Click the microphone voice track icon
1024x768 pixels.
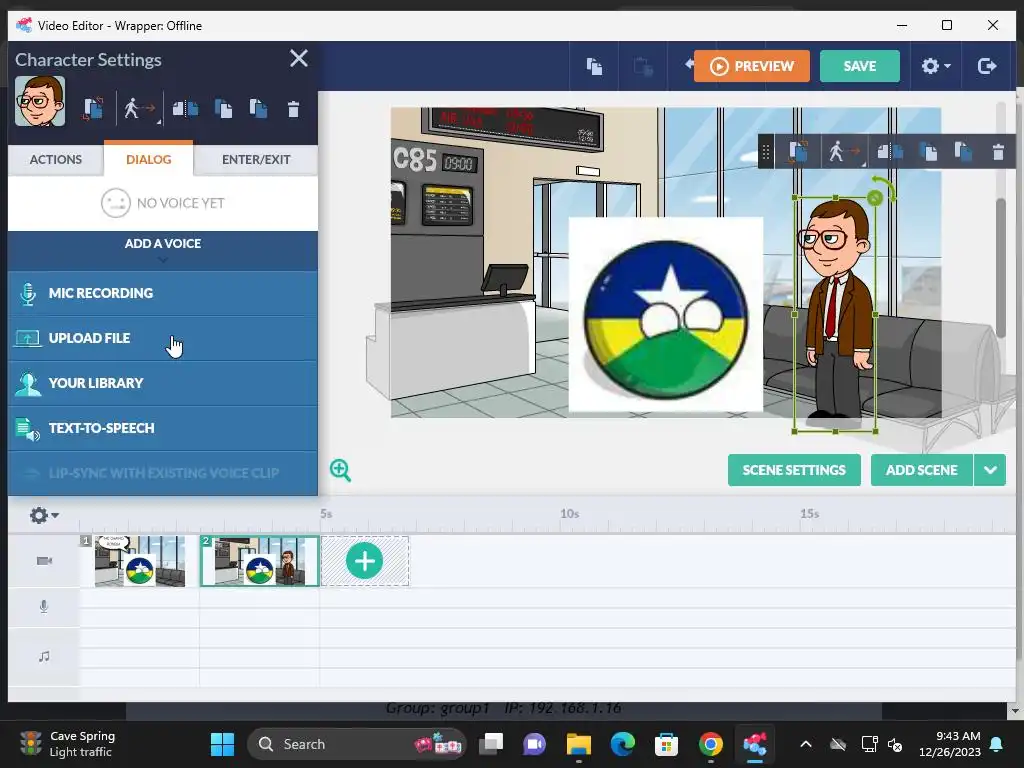[x=44, y=607]
